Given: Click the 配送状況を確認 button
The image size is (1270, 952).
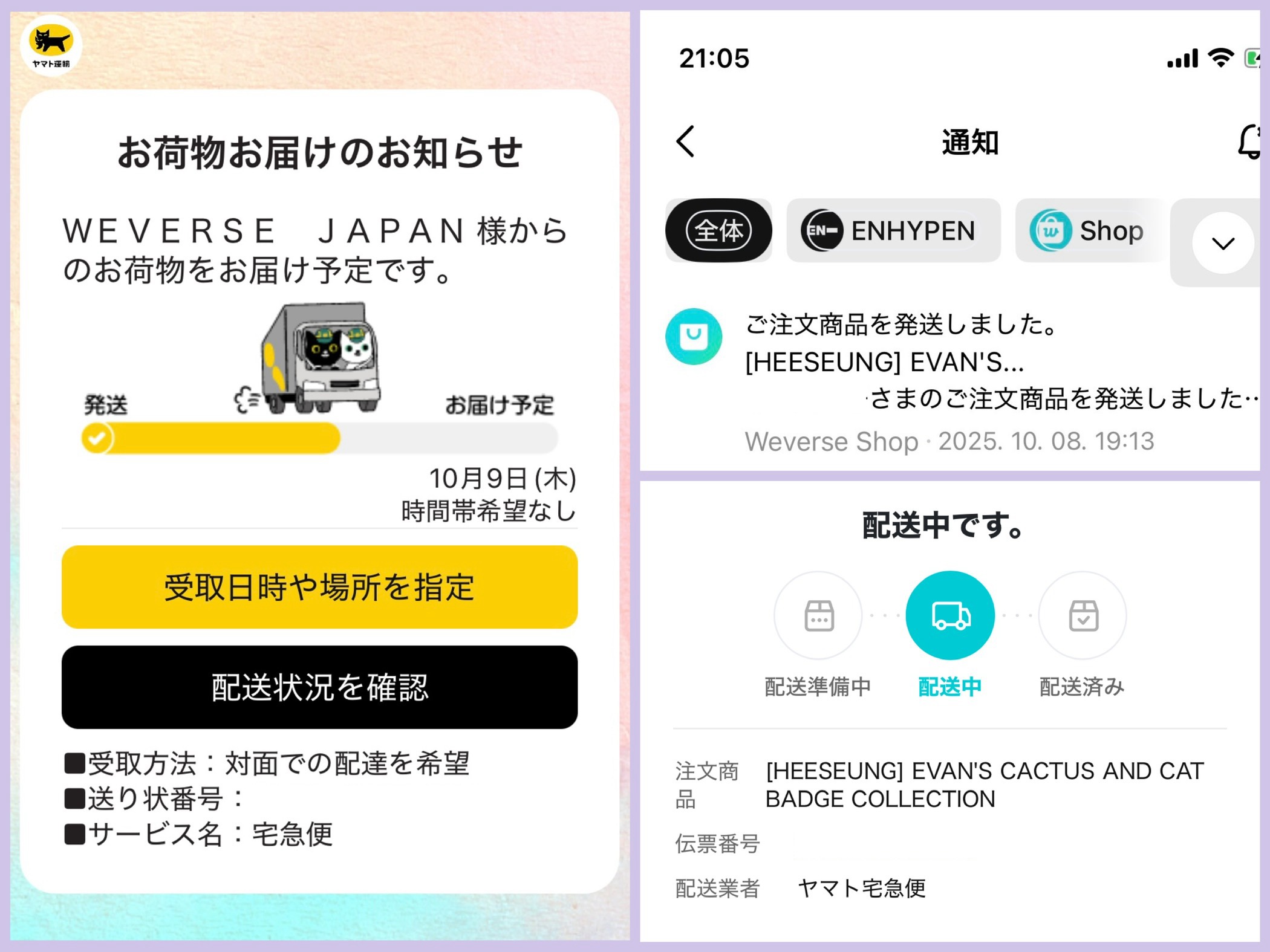Looking at the screenshot, I should (319, 687).
